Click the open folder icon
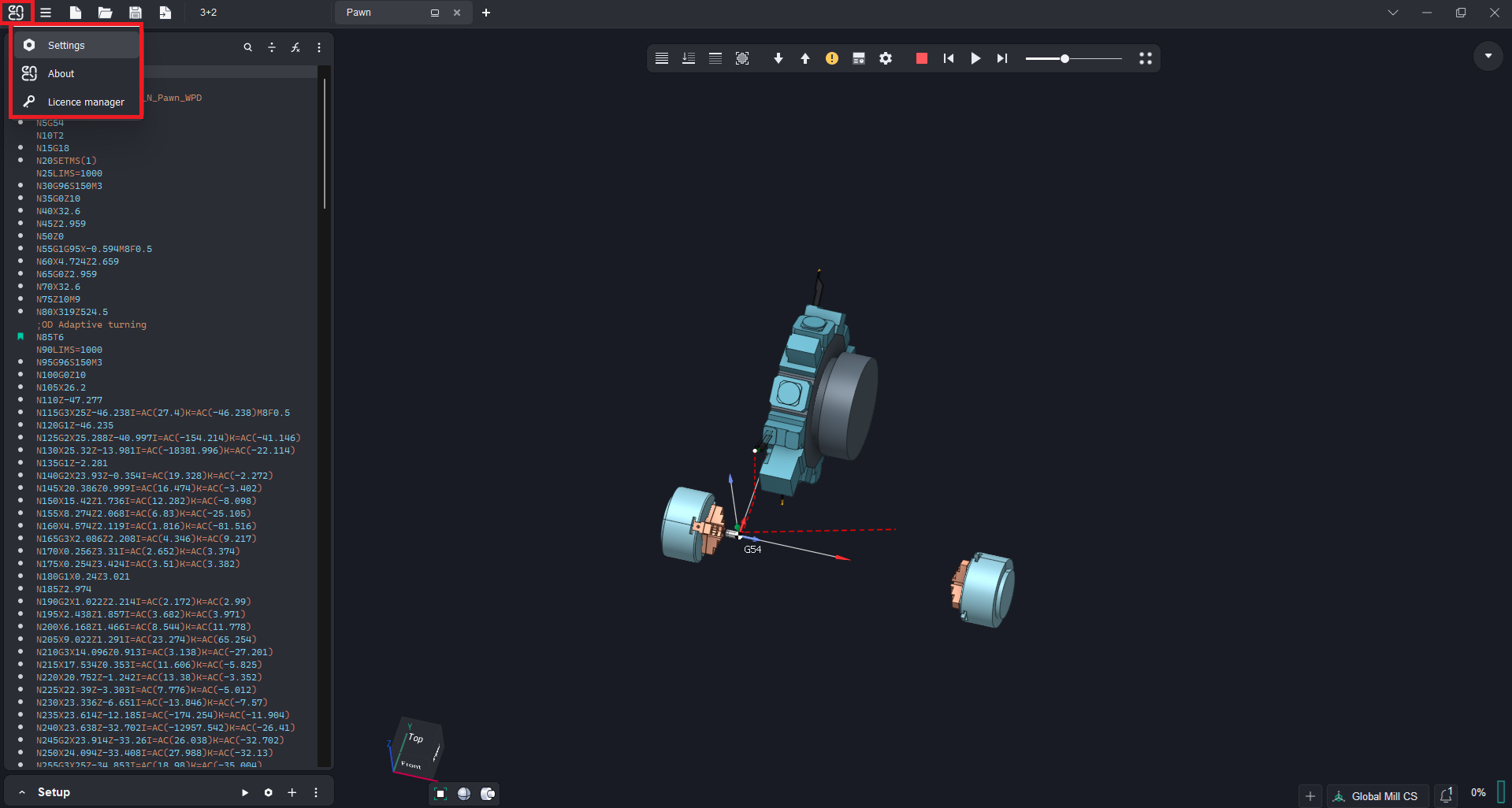Screen dimensions: 1512x808 [105, 13]
